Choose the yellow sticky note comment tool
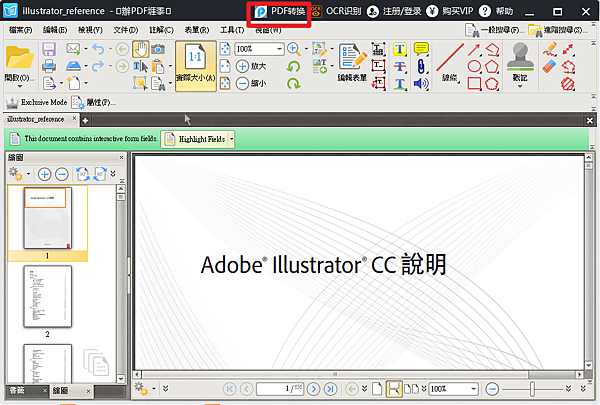Image resolution: width=600 pixels, height=405 pixels. pos(421,49)
